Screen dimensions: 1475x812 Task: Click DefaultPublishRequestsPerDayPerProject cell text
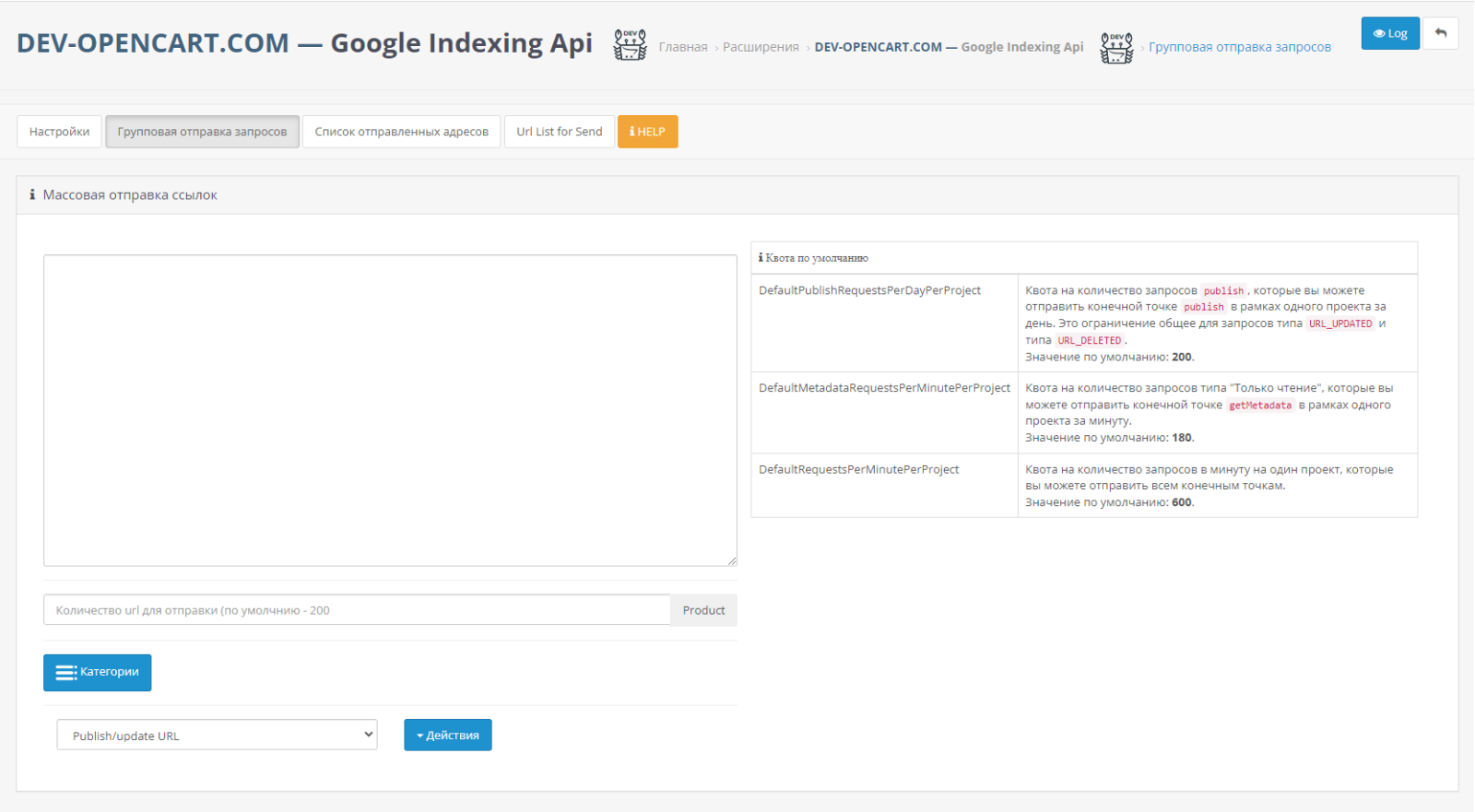(x=869, y=290)
